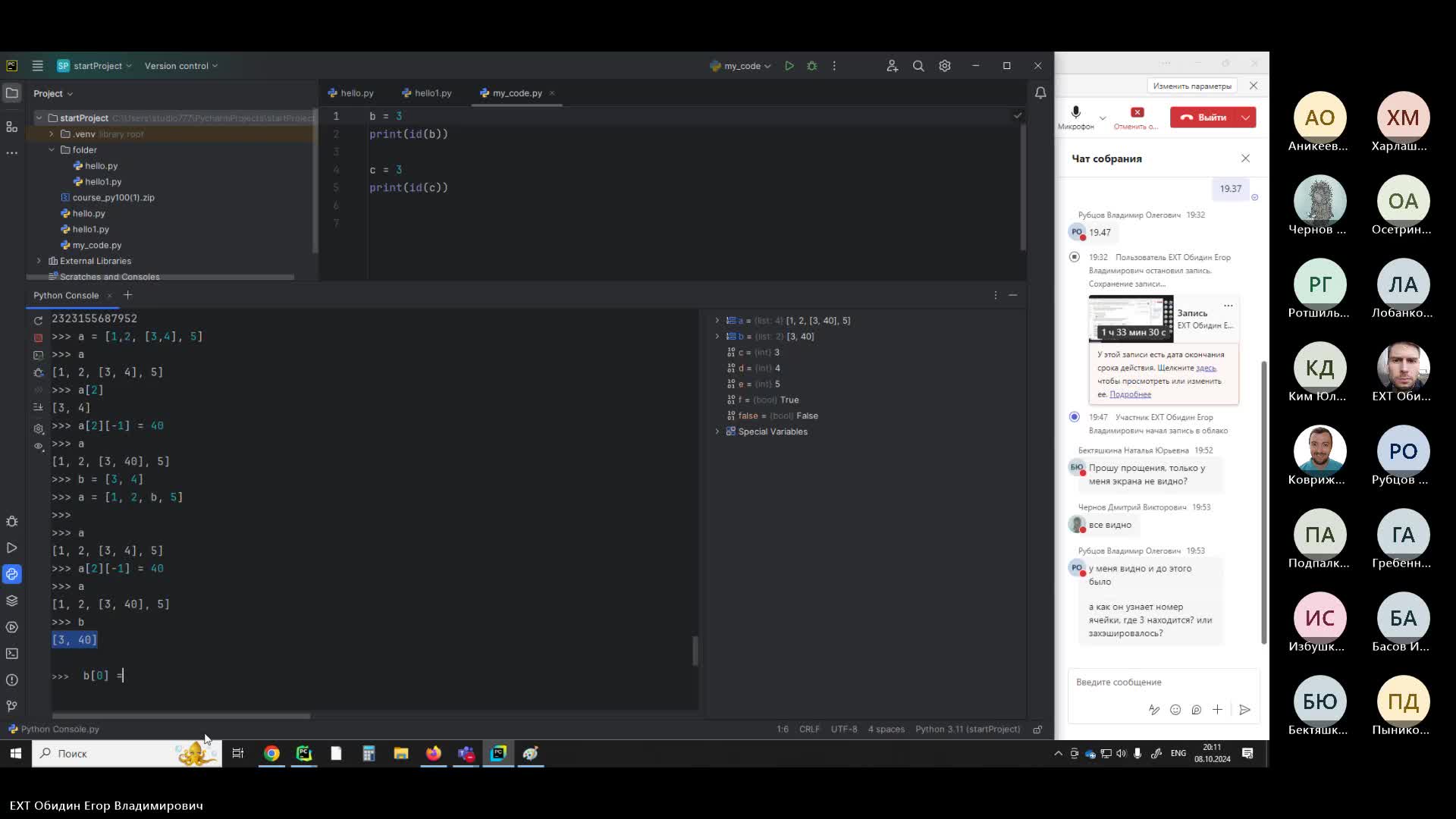Turn off the video button in meeting
The image size is (1456, 819).
[1136, 118]
